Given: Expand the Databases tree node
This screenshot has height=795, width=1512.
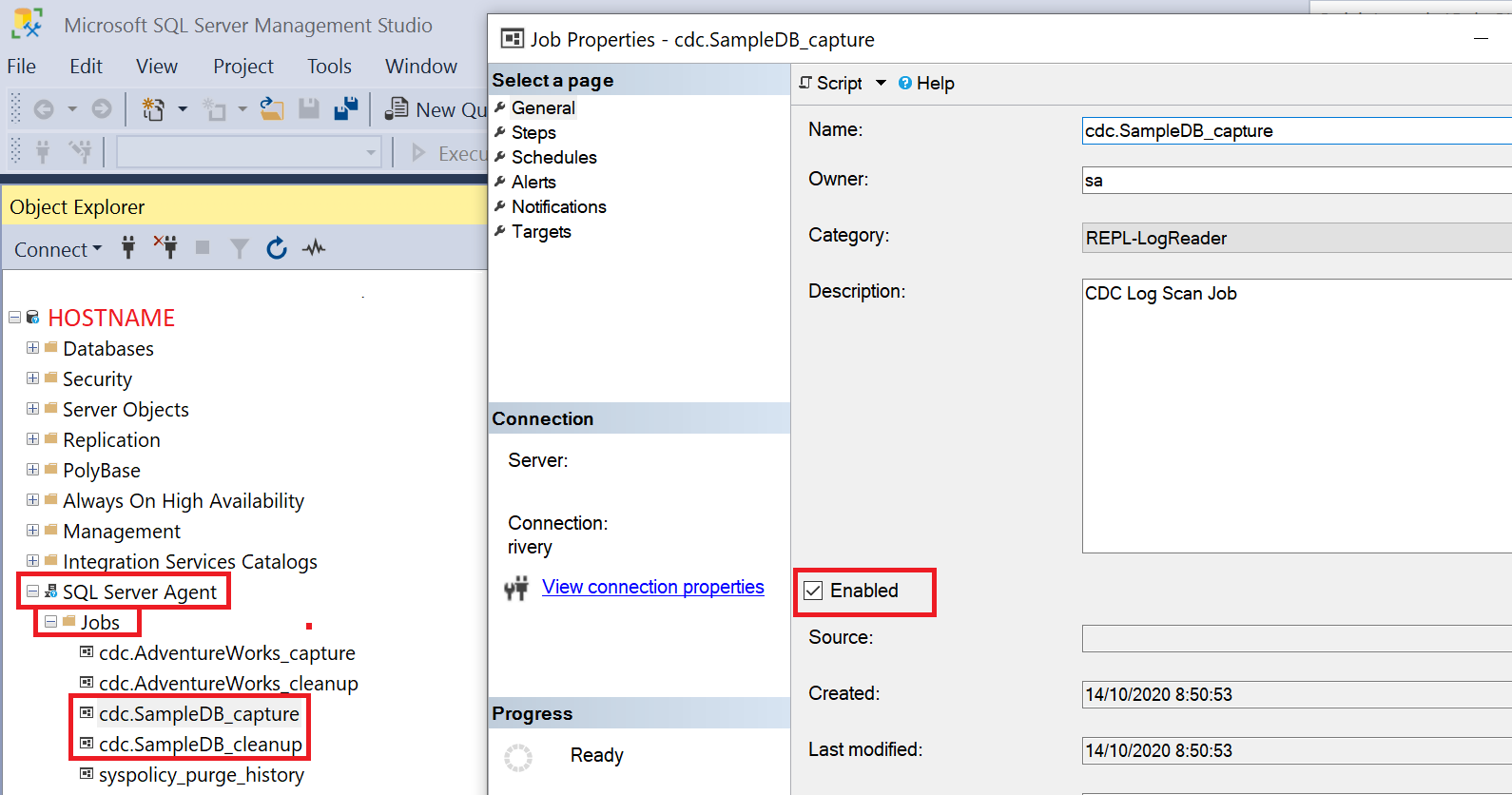Looking at the screenshot, I should 32,348.
